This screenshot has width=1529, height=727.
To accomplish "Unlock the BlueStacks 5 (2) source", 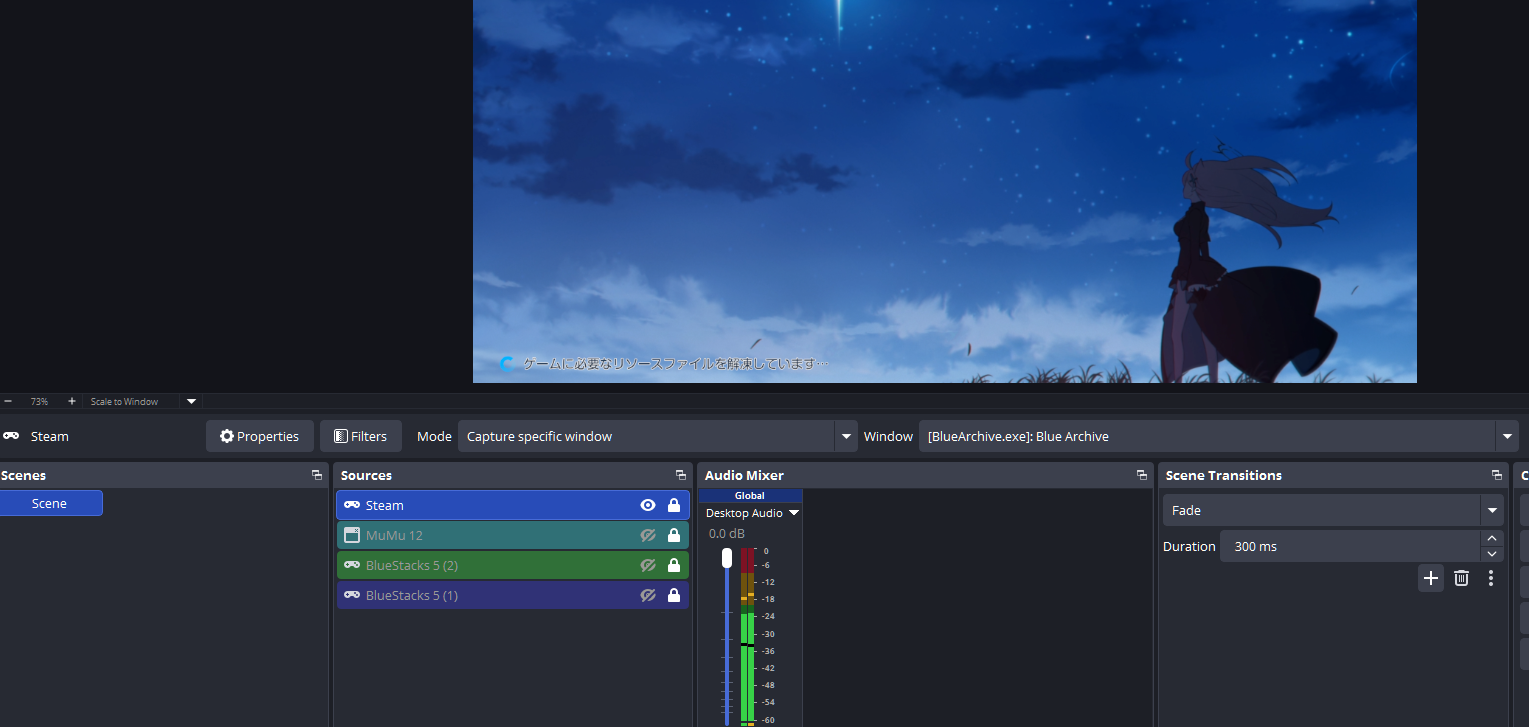I will [674, 565].
